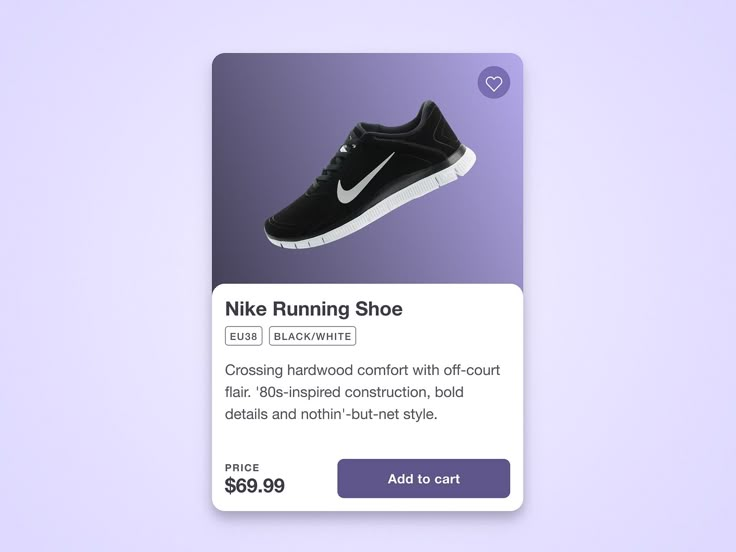
Task: Open the Nike Running Shoe title
Action: click(313, 309)
